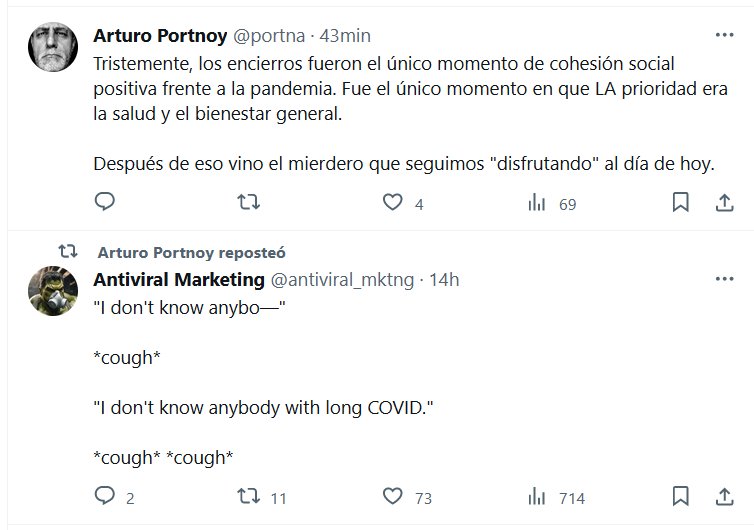
Task: Reply to Antiviral Marketing's tweet
Action: [x=105, y=496]
